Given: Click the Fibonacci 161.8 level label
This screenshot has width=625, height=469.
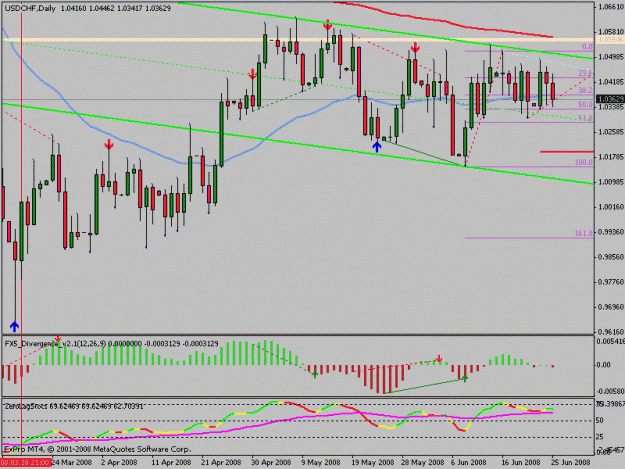Looking at the screenshot, I should tap(584, 234).
